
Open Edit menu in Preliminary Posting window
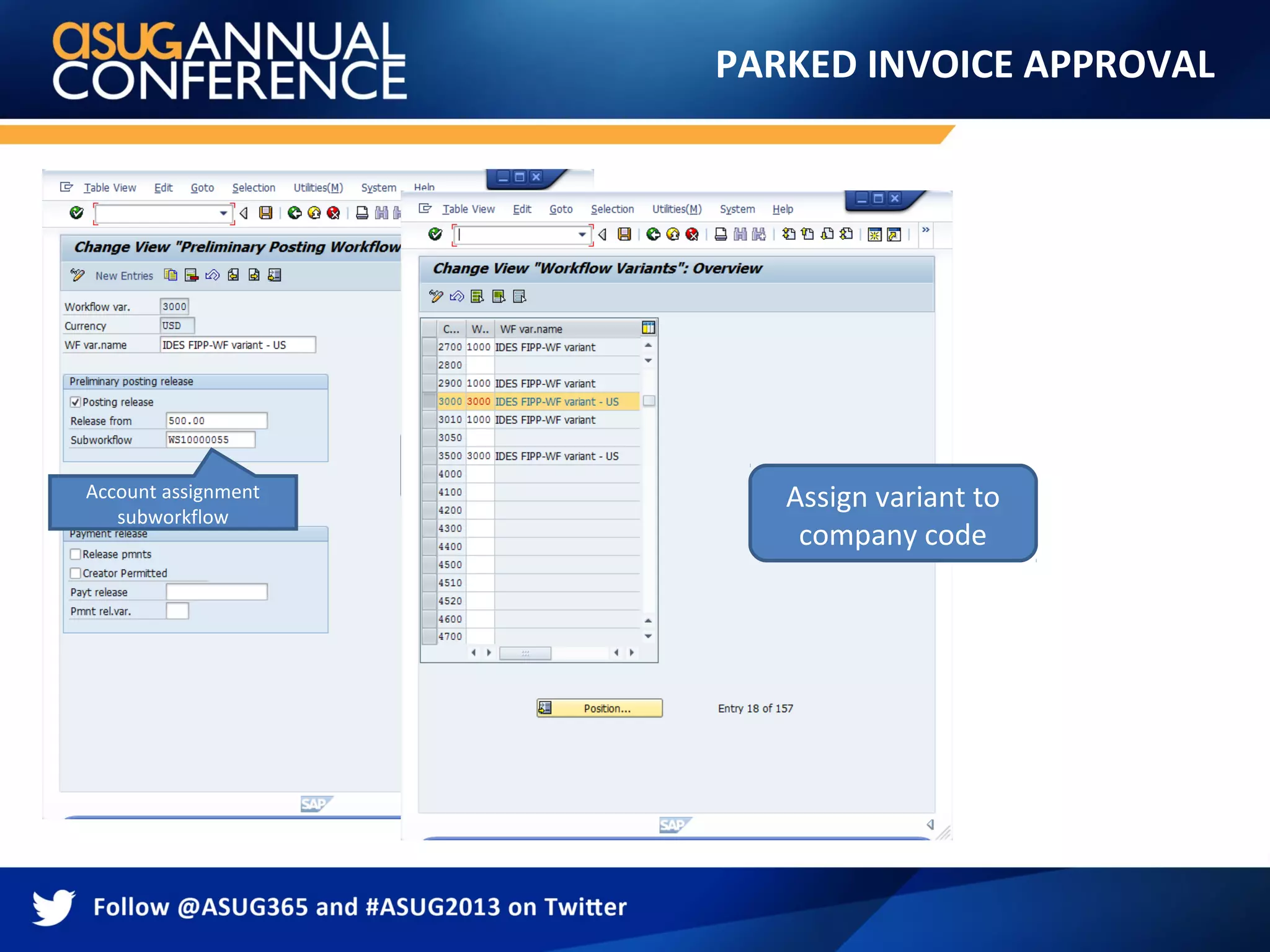[x=163, y=187]
